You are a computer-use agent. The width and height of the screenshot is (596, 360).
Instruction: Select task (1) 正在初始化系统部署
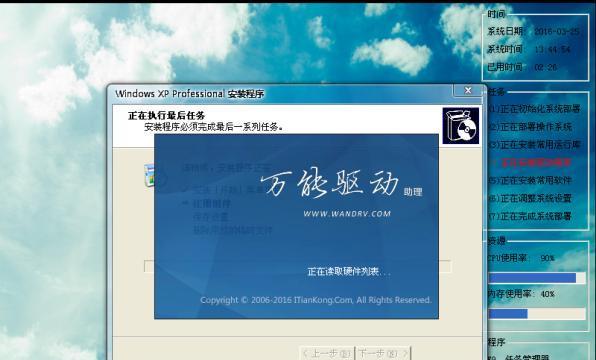click(x=534, y=109)
